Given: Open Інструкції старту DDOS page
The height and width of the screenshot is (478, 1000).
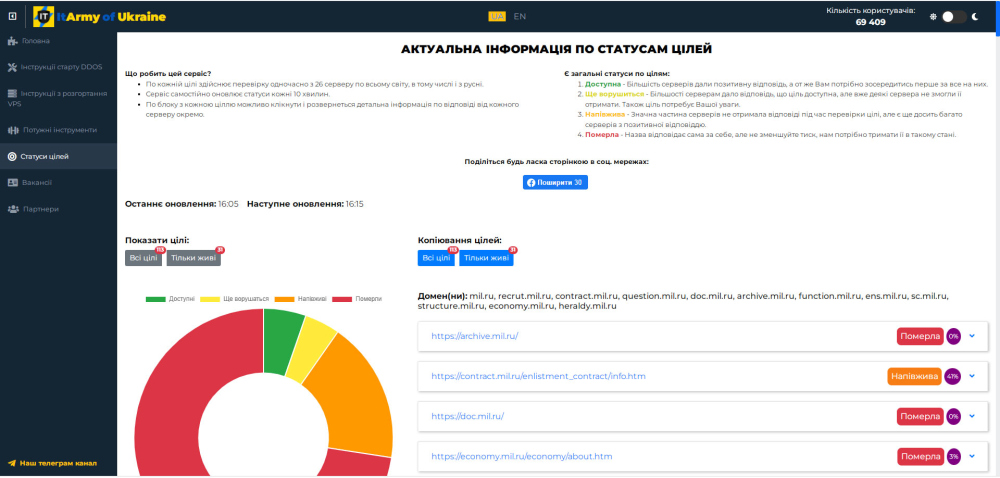Looking at the screenshot, I should point(60,68).
